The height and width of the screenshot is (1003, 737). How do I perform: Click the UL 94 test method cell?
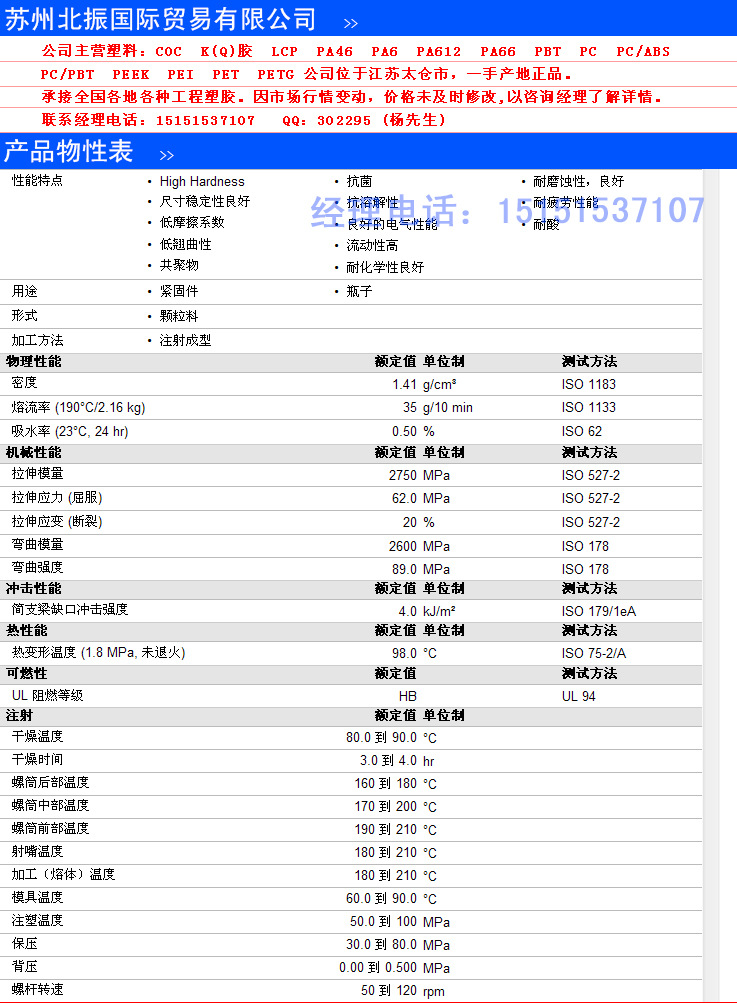point(578,696)
